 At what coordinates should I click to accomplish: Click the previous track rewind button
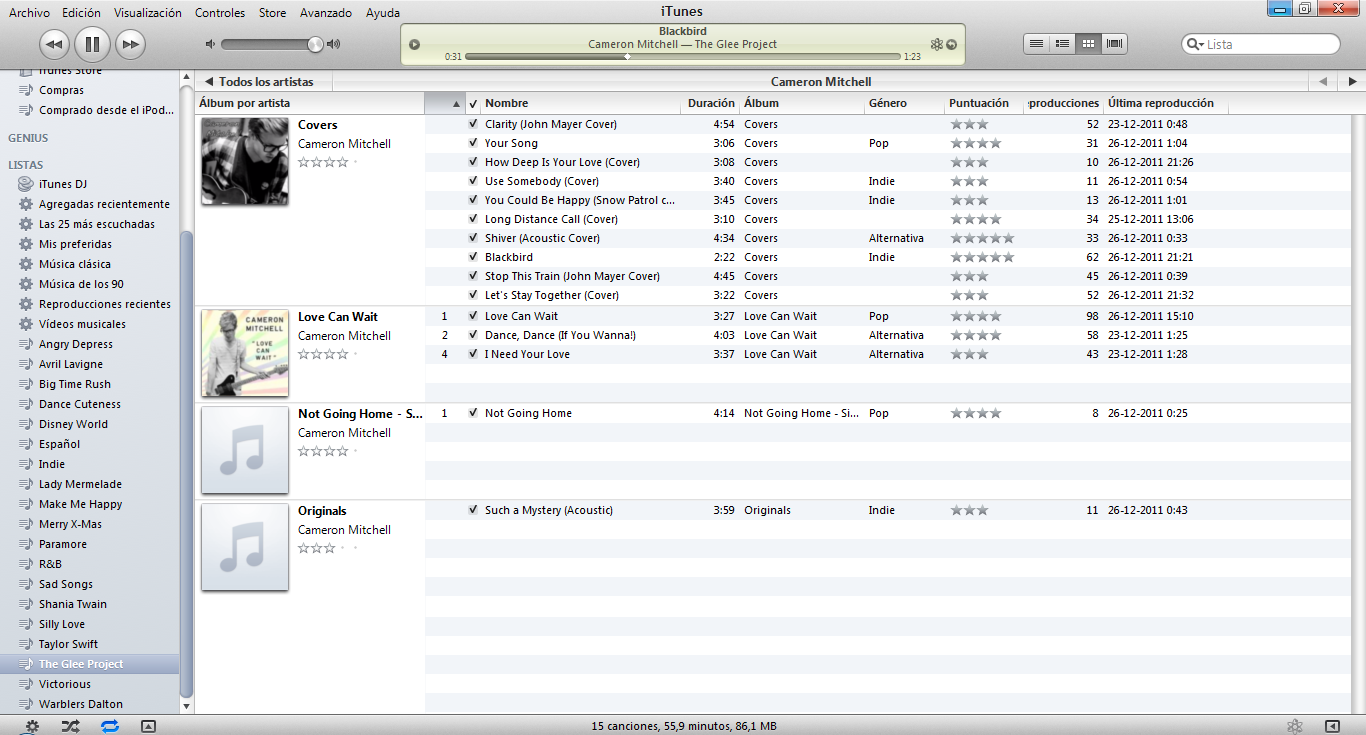point(54,44)
